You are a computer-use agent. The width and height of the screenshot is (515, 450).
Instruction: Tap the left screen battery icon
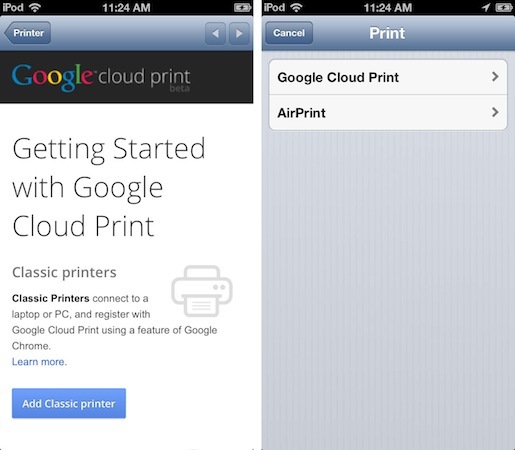pos(242,7)
